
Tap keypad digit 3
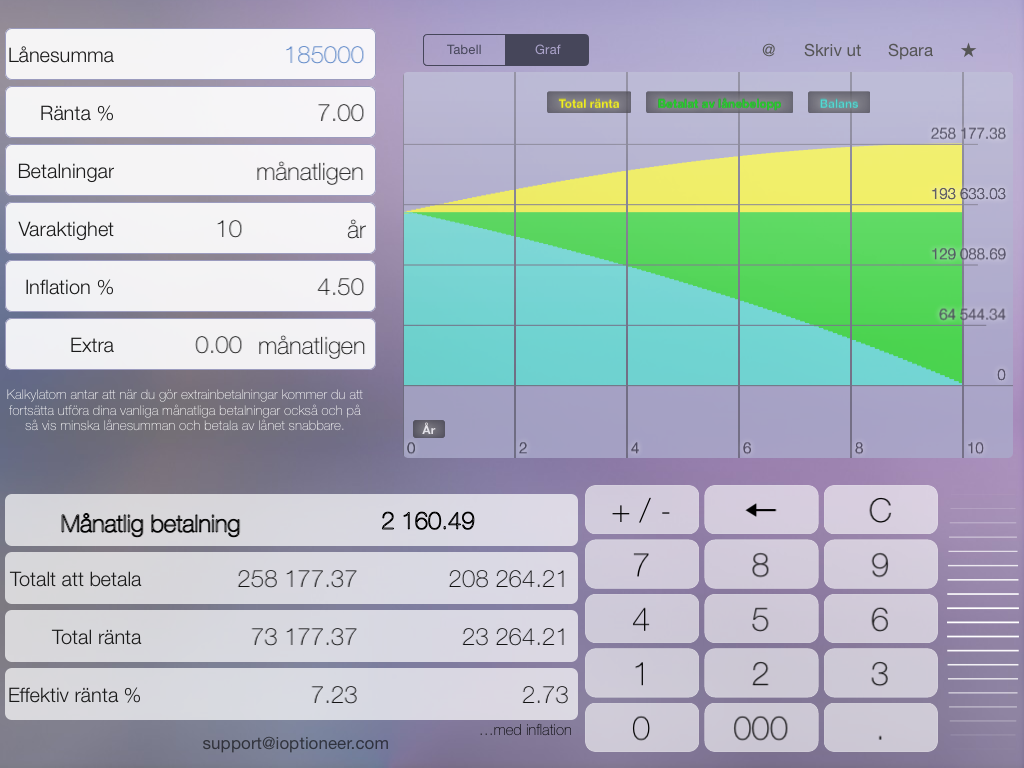[880, 673]
